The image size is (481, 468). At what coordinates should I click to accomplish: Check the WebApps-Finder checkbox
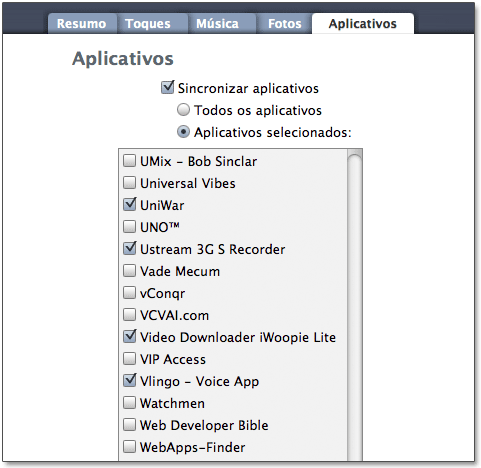[x=129, y=447]
